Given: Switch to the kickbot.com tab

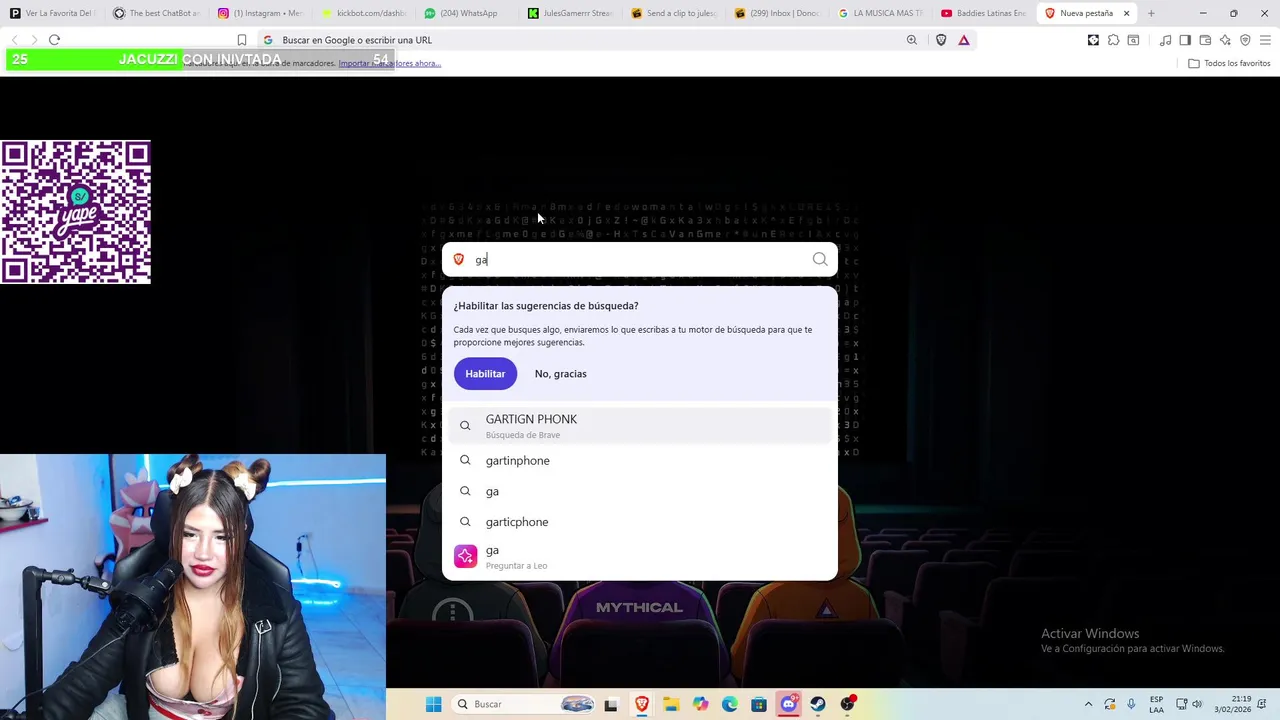Looking at the screenshot, I should (363, 13).
